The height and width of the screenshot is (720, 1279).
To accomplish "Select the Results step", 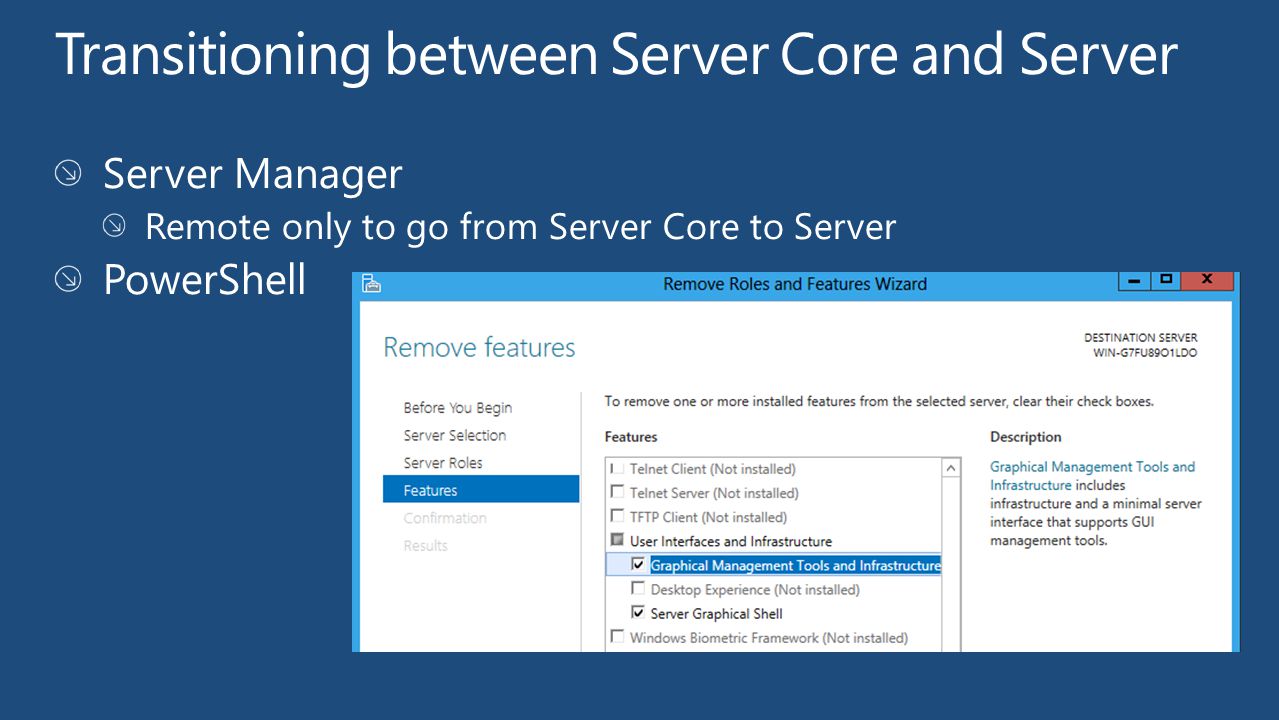I will [425, 546].
